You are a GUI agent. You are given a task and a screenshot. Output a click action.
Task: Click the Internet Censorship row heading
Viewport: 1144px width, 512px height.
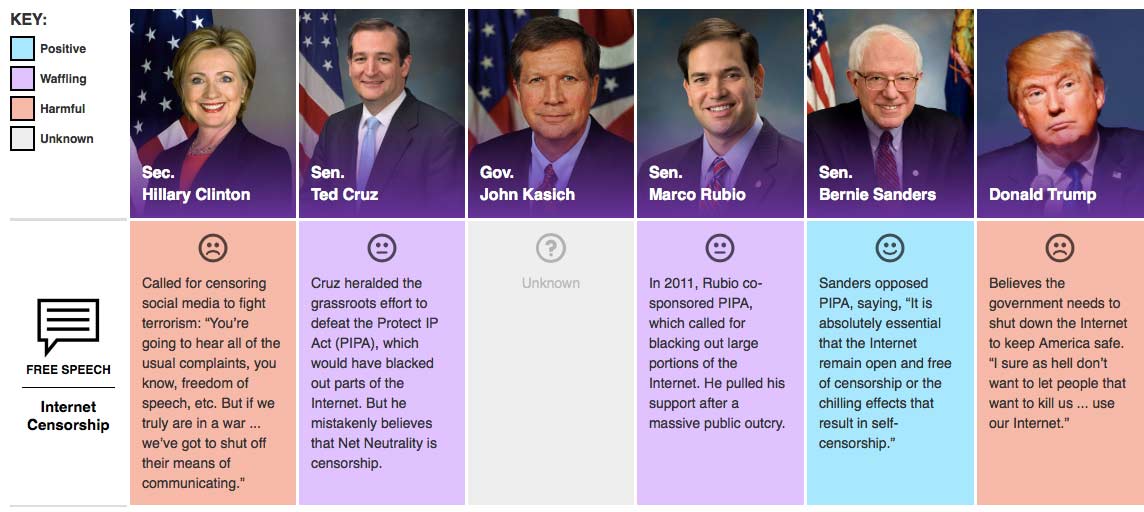68,416
